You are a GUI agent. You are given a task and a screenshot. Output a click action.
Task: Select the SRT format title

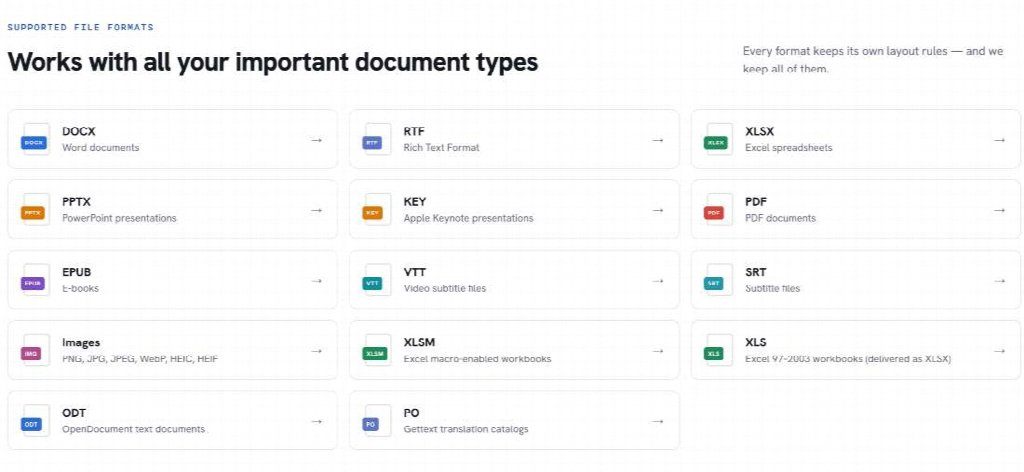pyautogui.click(x=756, y=272)
